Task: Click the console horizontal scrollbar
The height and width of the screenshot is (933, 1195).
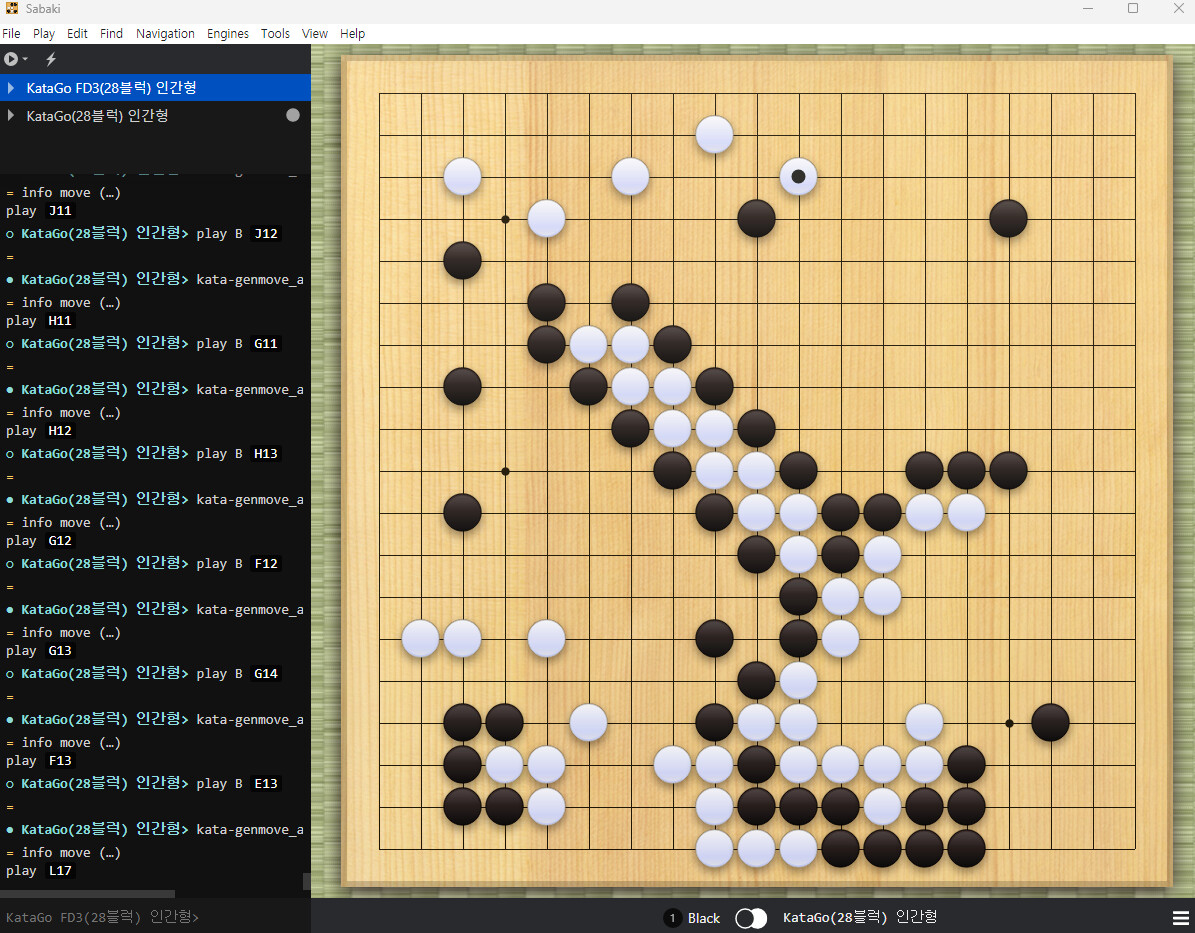Action: coord(87,893)
